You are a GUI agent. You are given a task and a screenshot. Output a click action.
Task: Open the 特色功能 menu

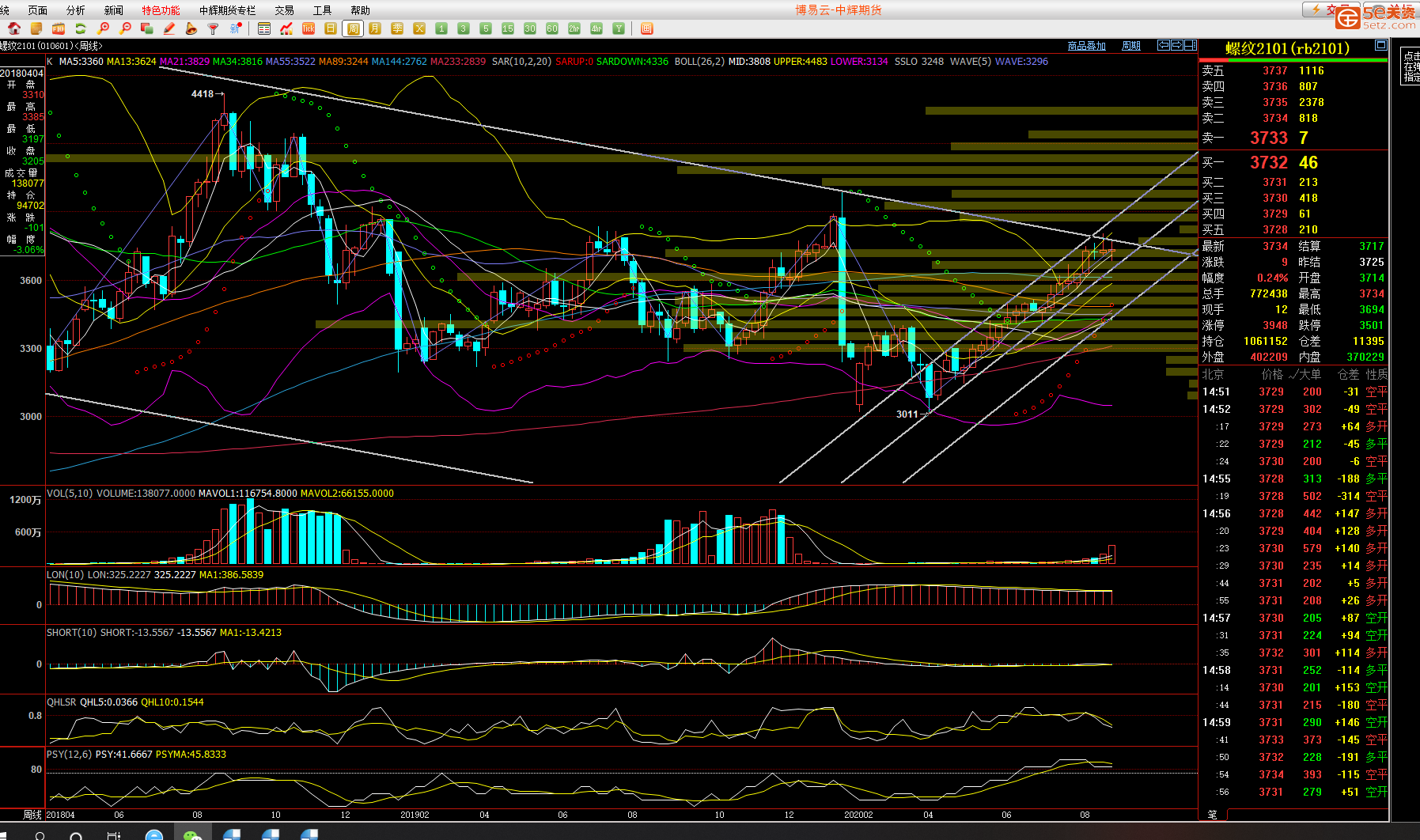pyautogui.click(x=161, y=10)
